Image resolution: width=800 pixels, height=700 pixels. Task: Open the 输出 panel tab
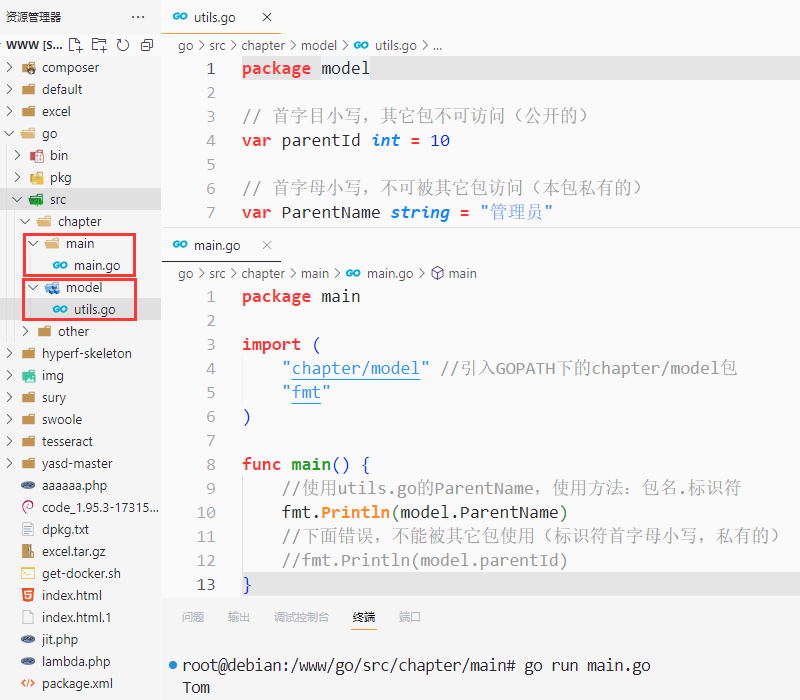[x=239, y=617]
